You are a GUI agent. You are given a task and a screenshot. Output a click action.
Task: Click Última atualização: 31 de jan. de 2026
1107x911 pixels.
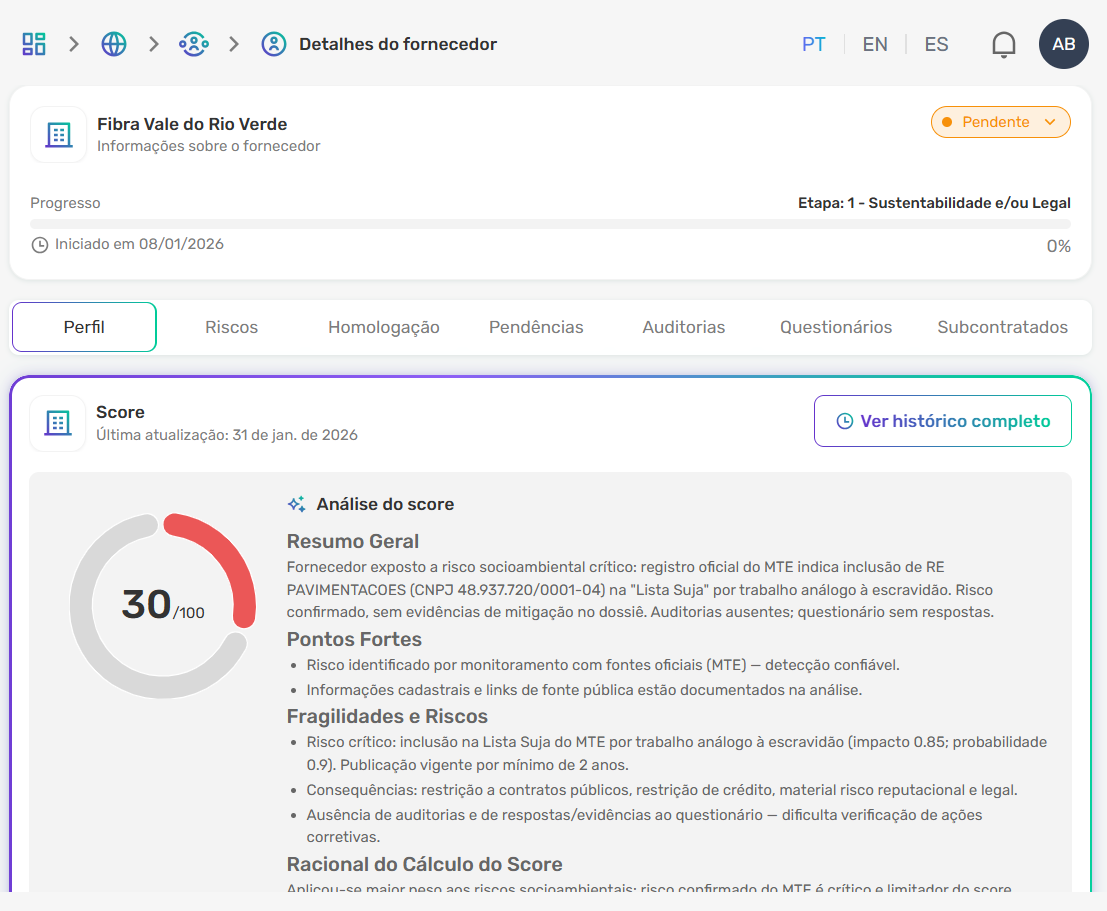(x=227, y=435)
